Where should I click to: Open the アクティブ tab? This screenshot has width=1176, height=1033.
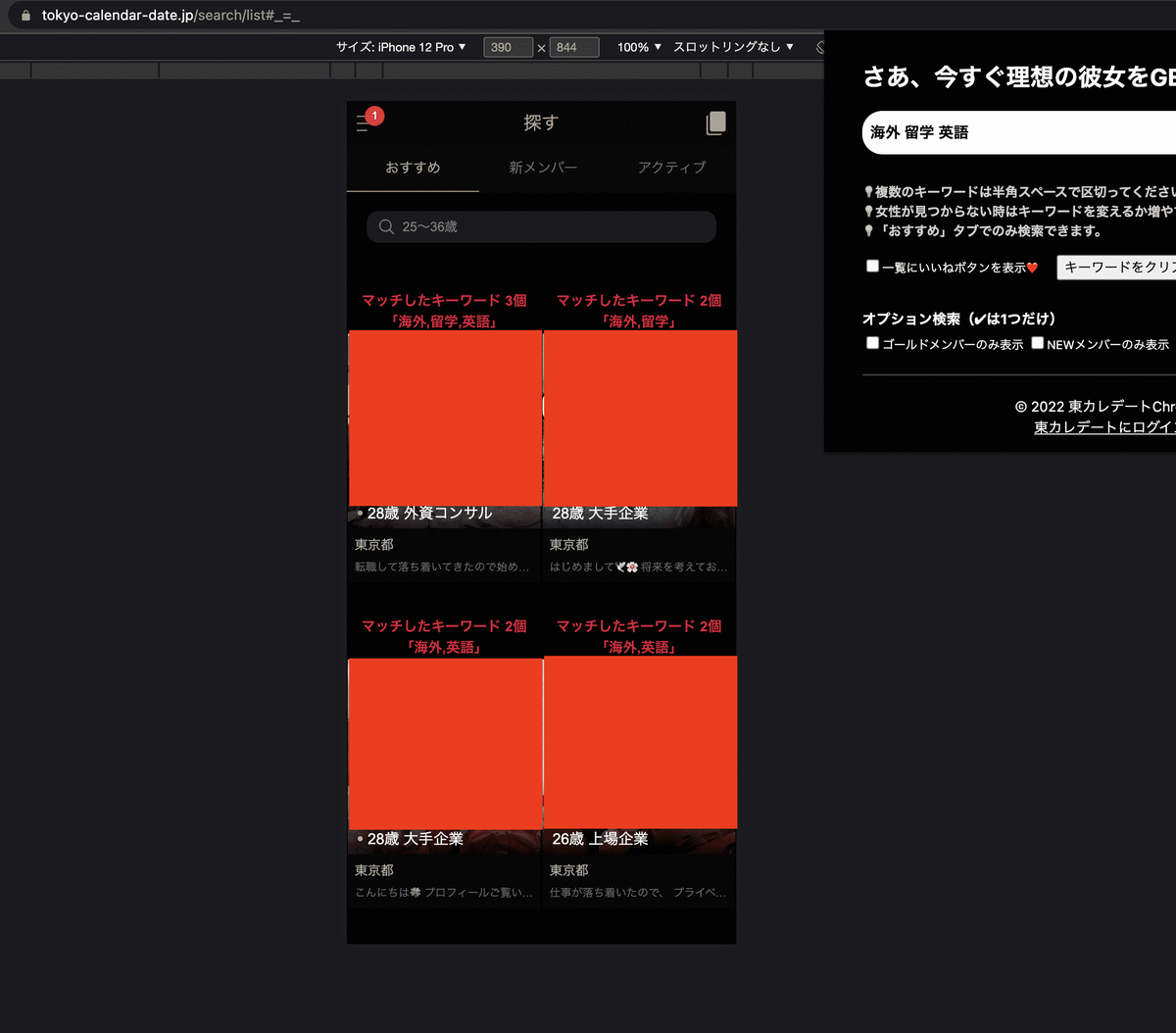[x=671, y=168]
